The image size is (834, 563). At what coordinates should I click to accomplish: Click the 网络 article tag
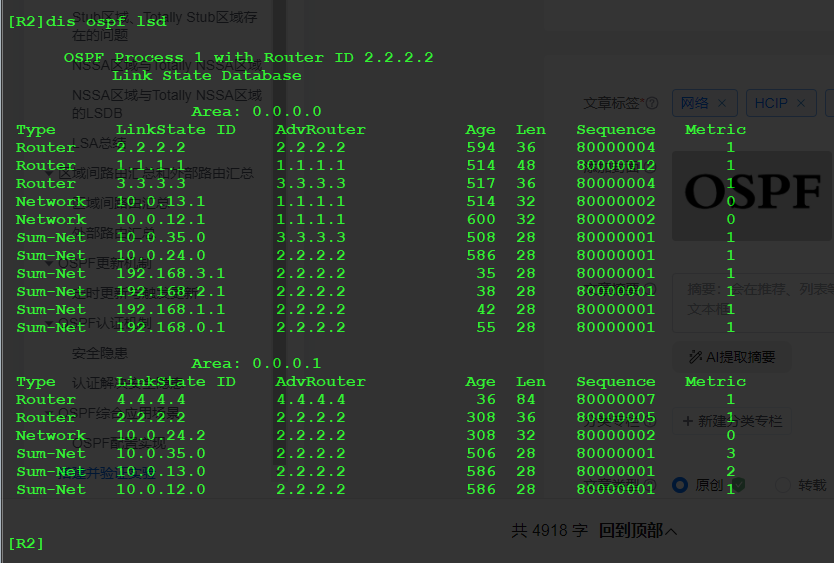(705, 103)
